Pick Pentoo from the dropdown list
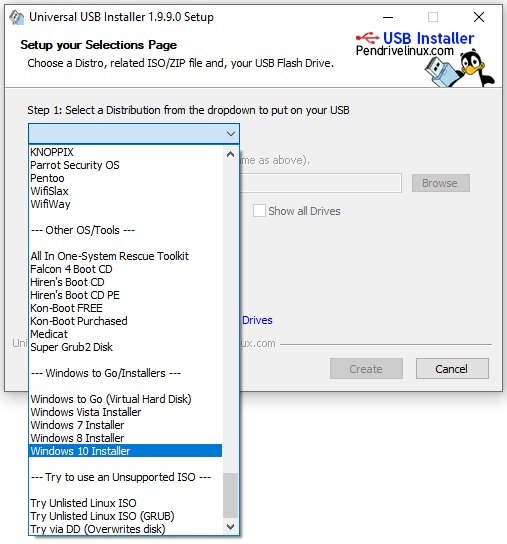Viewport: 507px width, 544px height. click(x=125, y=178)
